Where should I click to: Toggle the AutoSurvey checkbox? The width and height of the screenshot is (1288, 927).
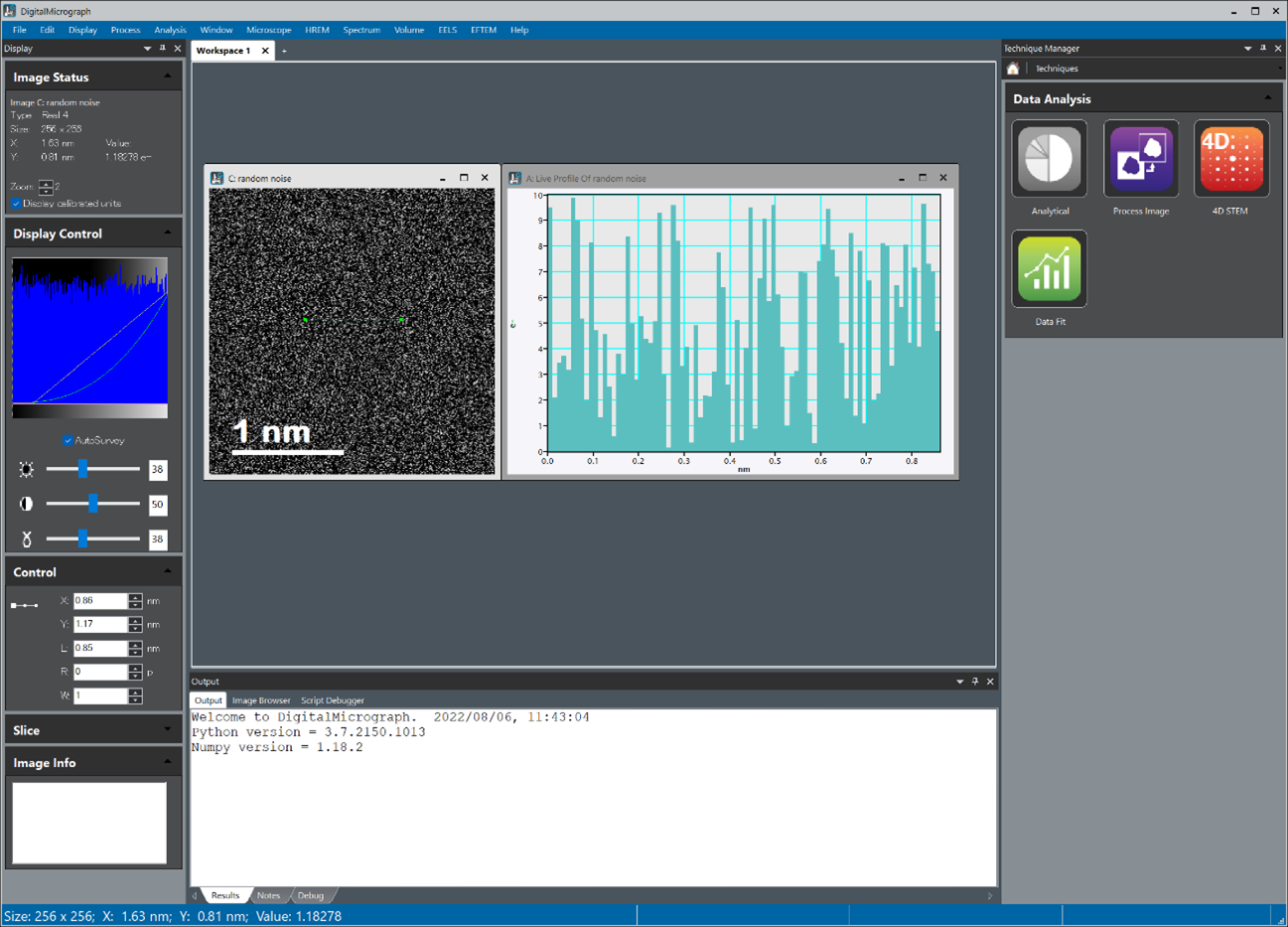click(x=68, y=440)
